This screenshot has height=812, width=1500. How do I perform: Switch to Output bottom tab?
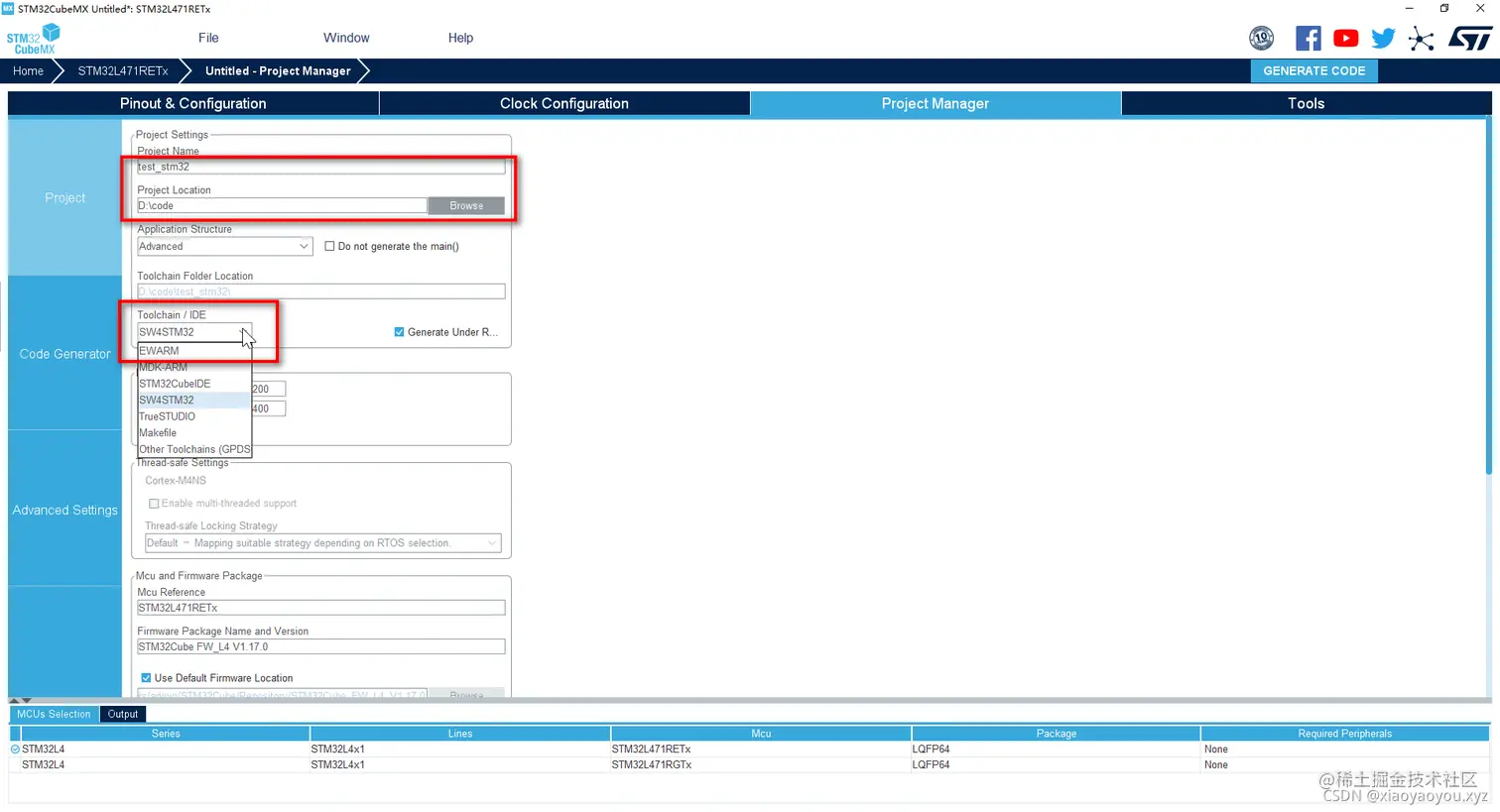[x=123, y=714]
